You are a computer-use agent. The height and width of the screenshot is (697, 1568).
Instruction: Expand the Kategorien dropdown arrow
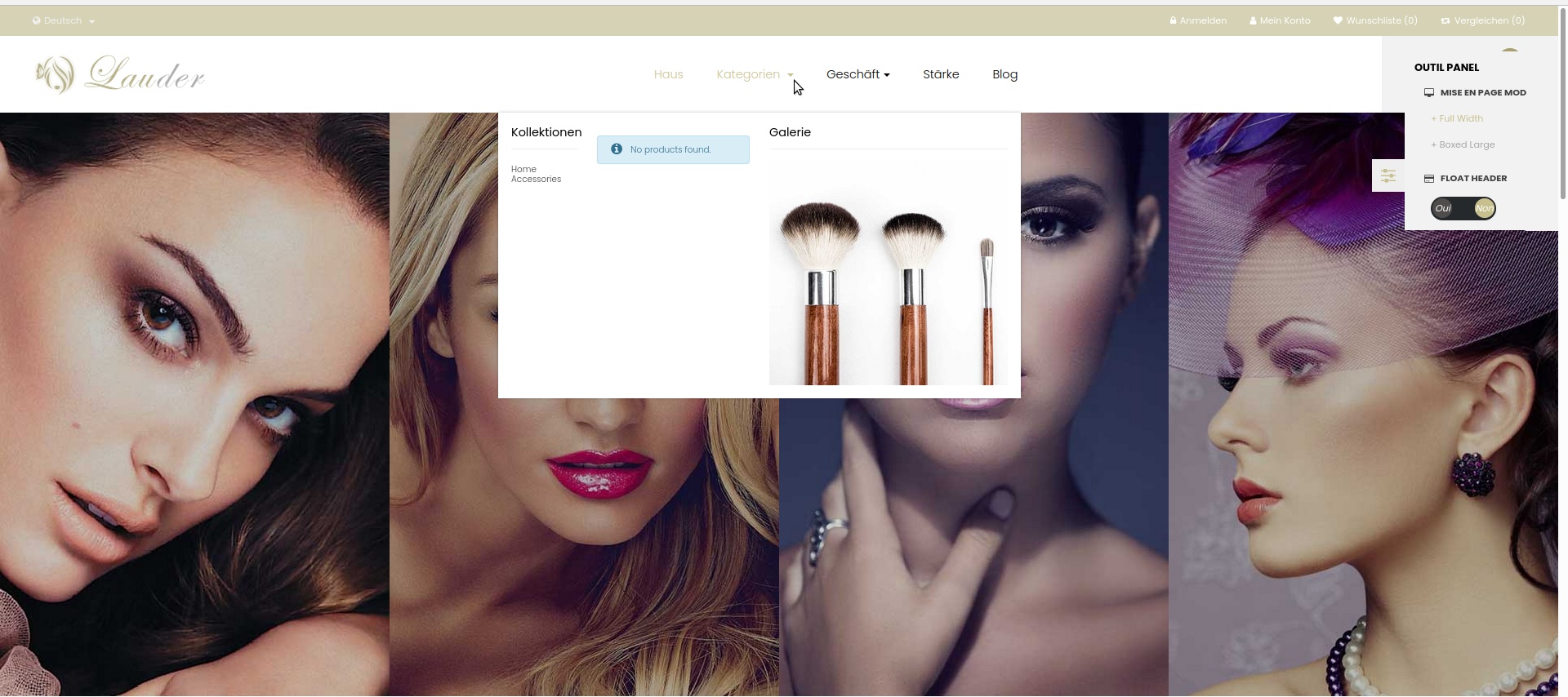tap(791, 75)
